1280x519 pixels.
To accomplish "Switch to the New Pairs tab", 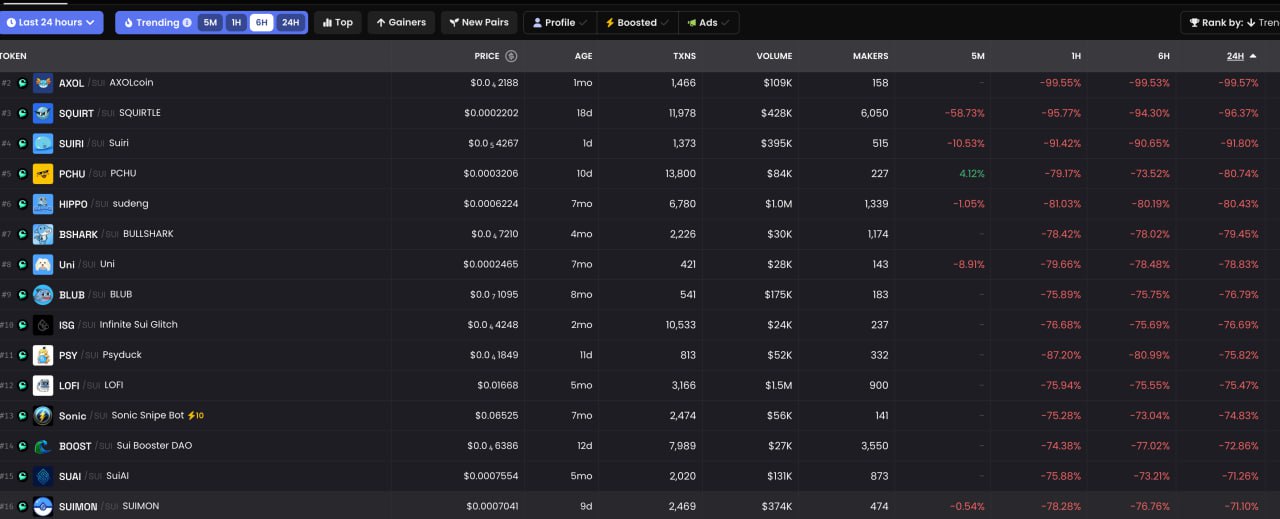I will pyautogui.click(x=478, y=22).
